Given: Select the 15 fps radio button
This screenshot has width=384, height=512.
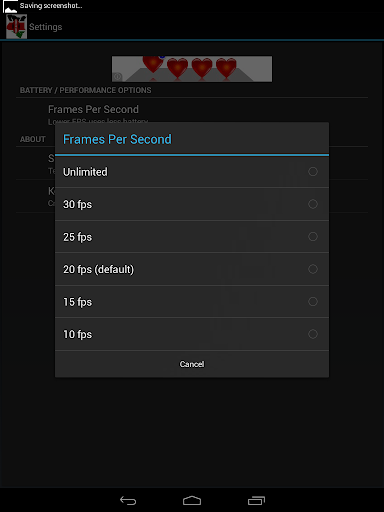Looking at the screenshot, I should (313, 302).
